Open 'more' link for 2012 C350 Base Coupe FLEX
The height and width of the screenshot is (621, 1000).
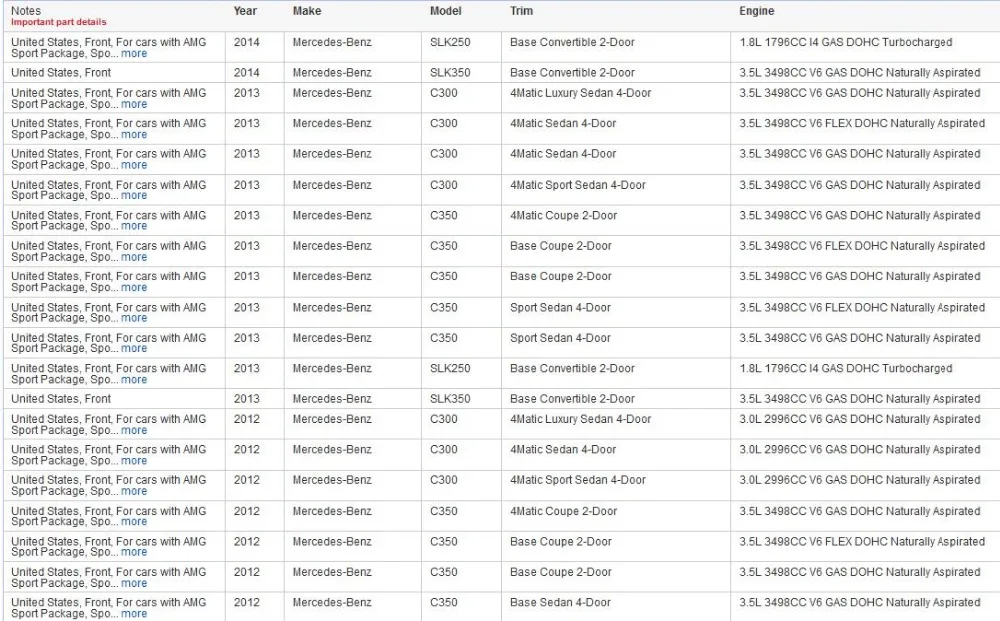[x=134, y=552]
